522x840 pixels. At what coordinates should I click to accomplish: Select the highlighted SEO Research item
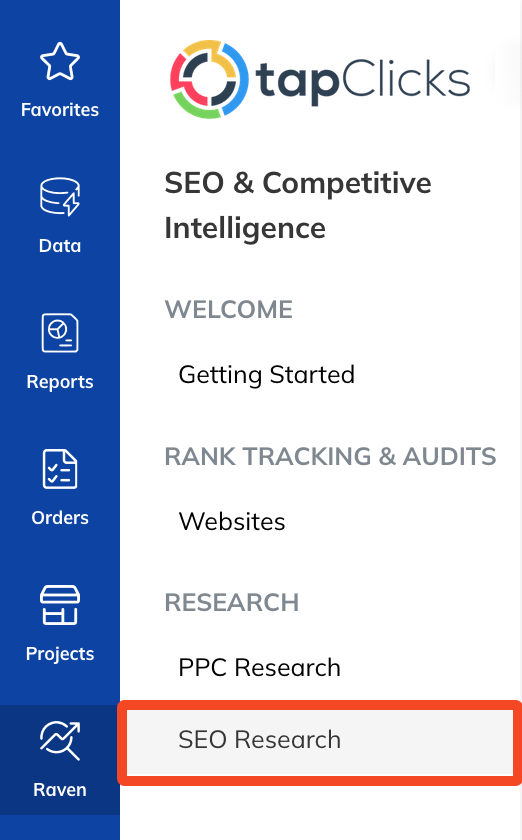click(x=319, y=740)
